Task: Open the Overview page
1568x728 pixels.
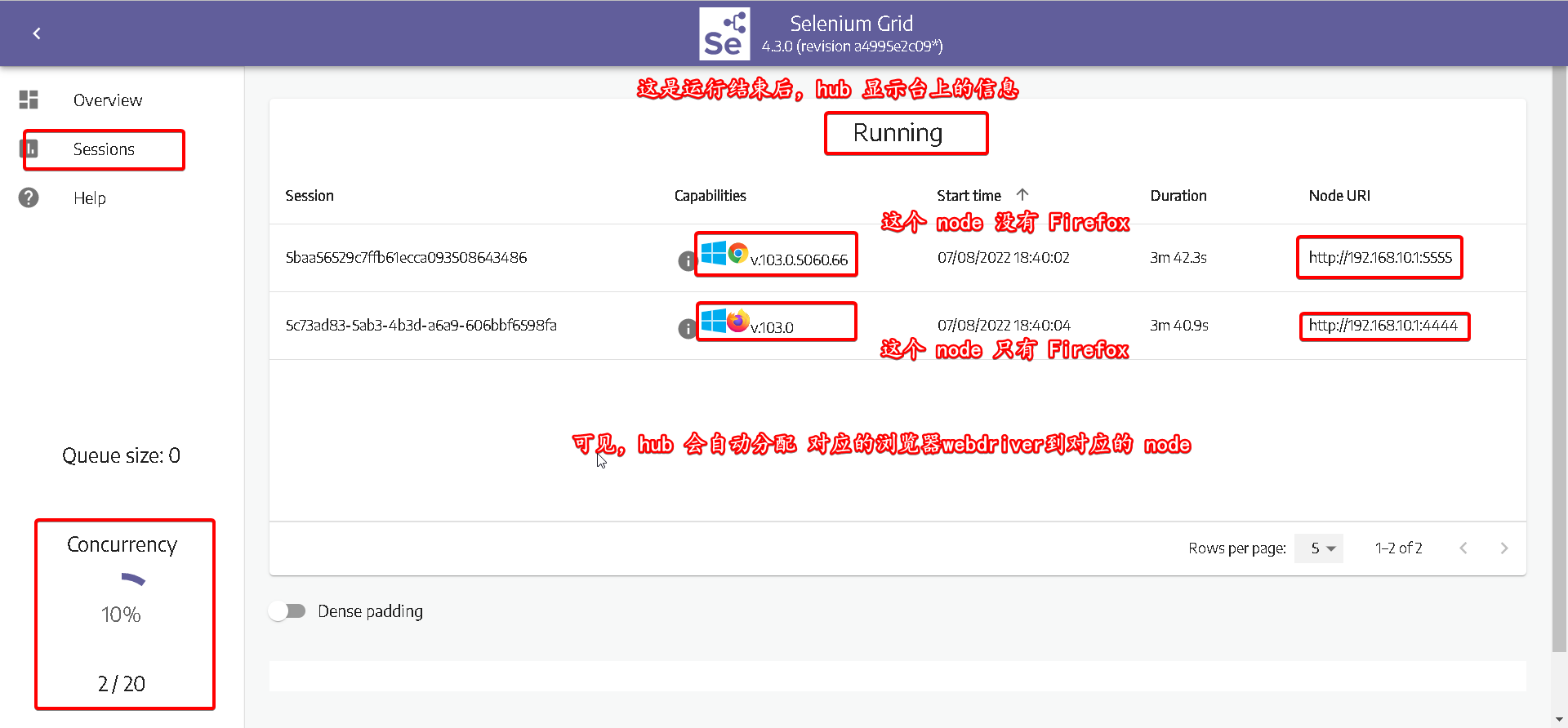Action: pyautogui.click(x=108, y=100)
